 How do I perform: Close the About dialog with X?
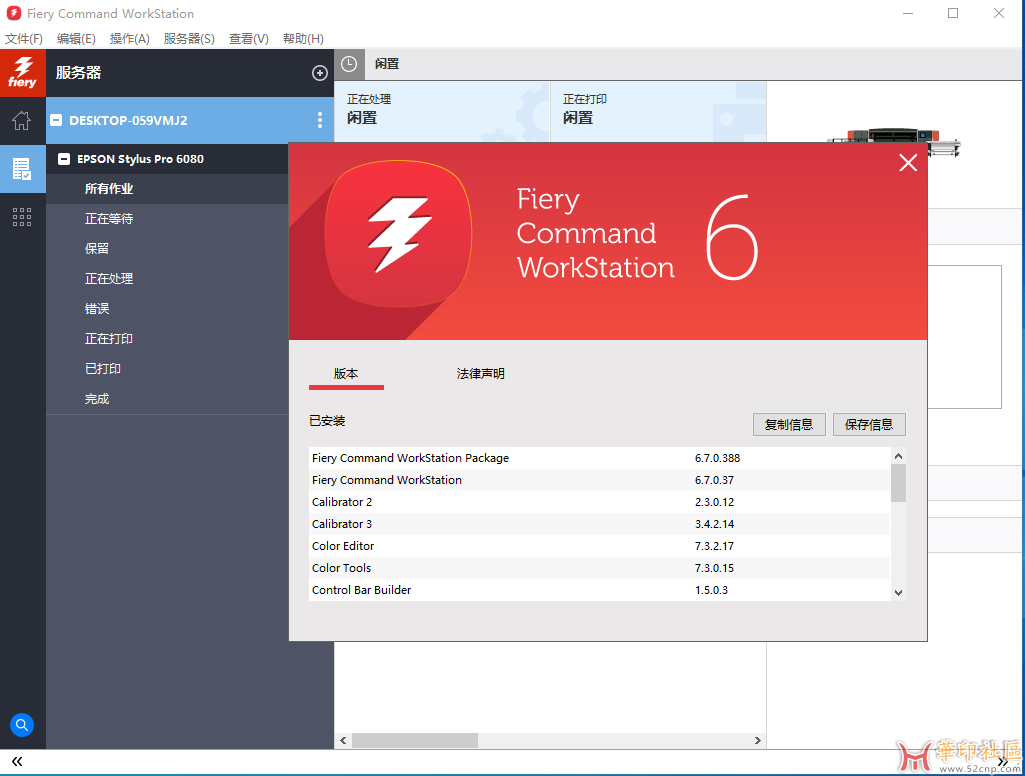coord(908,163)
